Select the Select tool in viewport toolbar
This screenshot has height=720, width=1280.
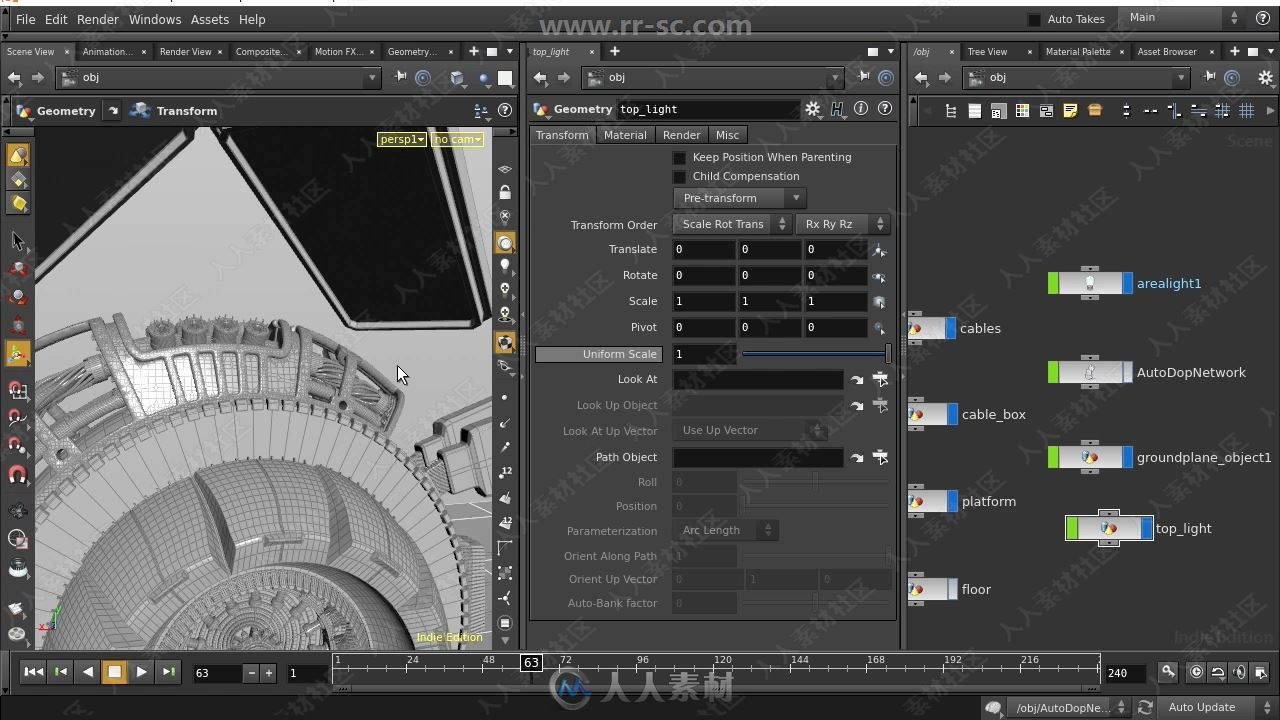(18, 241)
